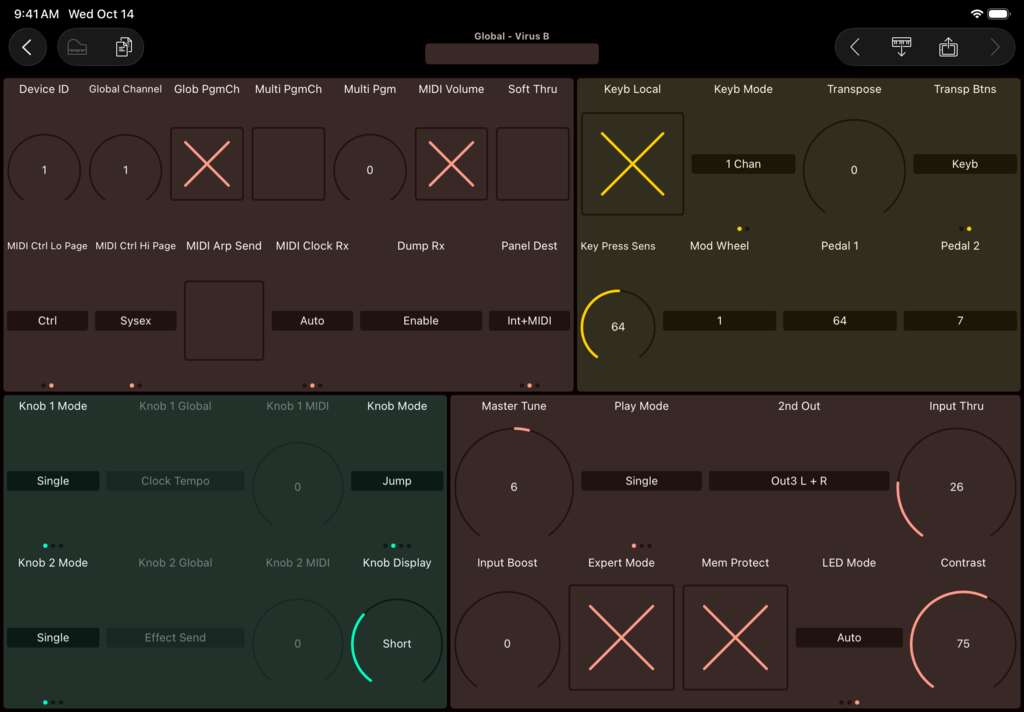Toggle Keyb Local checkbox
Viewport: 1024px width, 712px height.
coord(632,163)
